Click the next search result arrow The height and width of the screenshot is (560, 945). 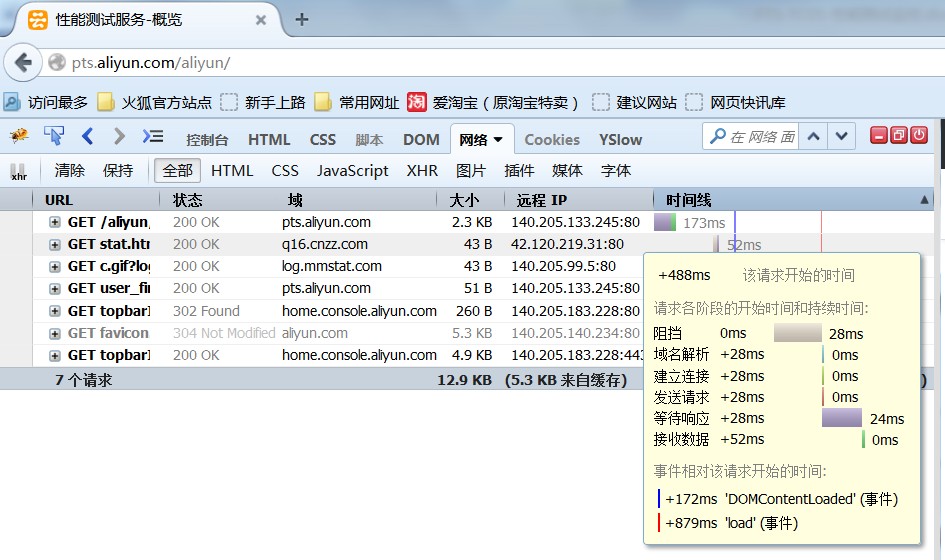pyautogui.click(x=842, y=136)
